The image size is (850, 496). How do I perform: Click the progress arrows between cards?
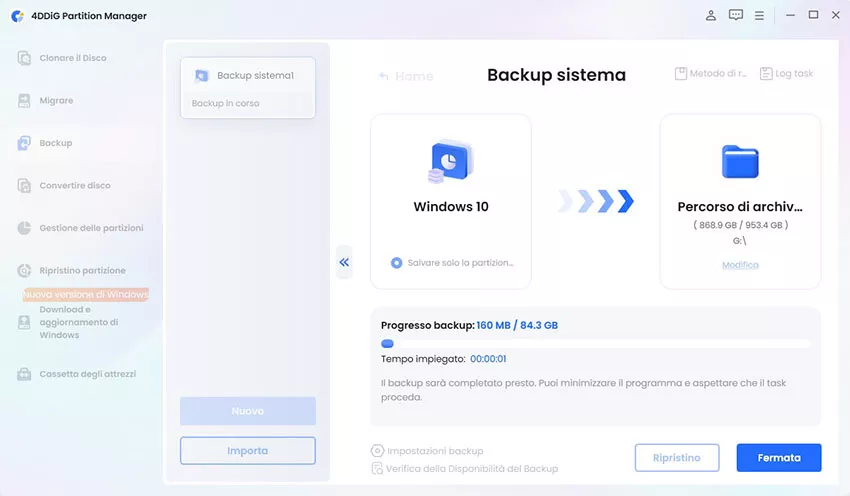pos(596,201)
